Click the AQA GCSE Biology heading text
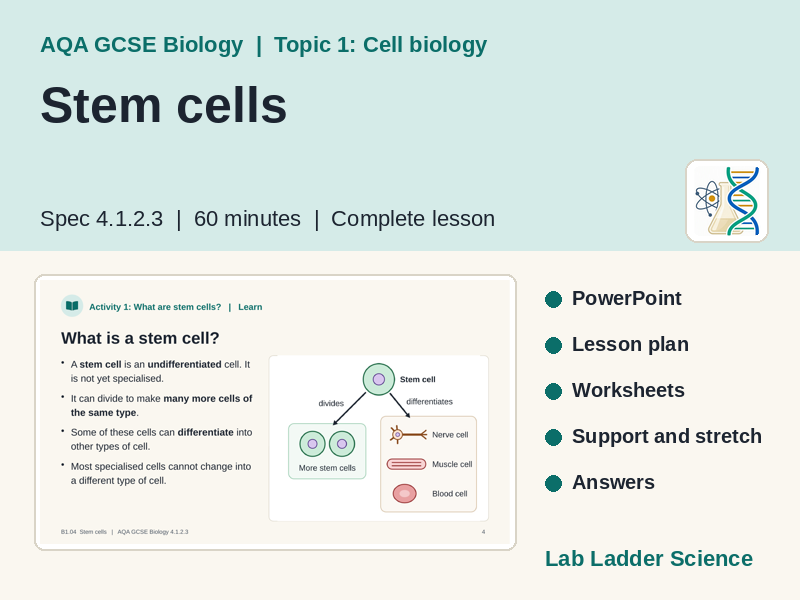 (x=142, y=45)
